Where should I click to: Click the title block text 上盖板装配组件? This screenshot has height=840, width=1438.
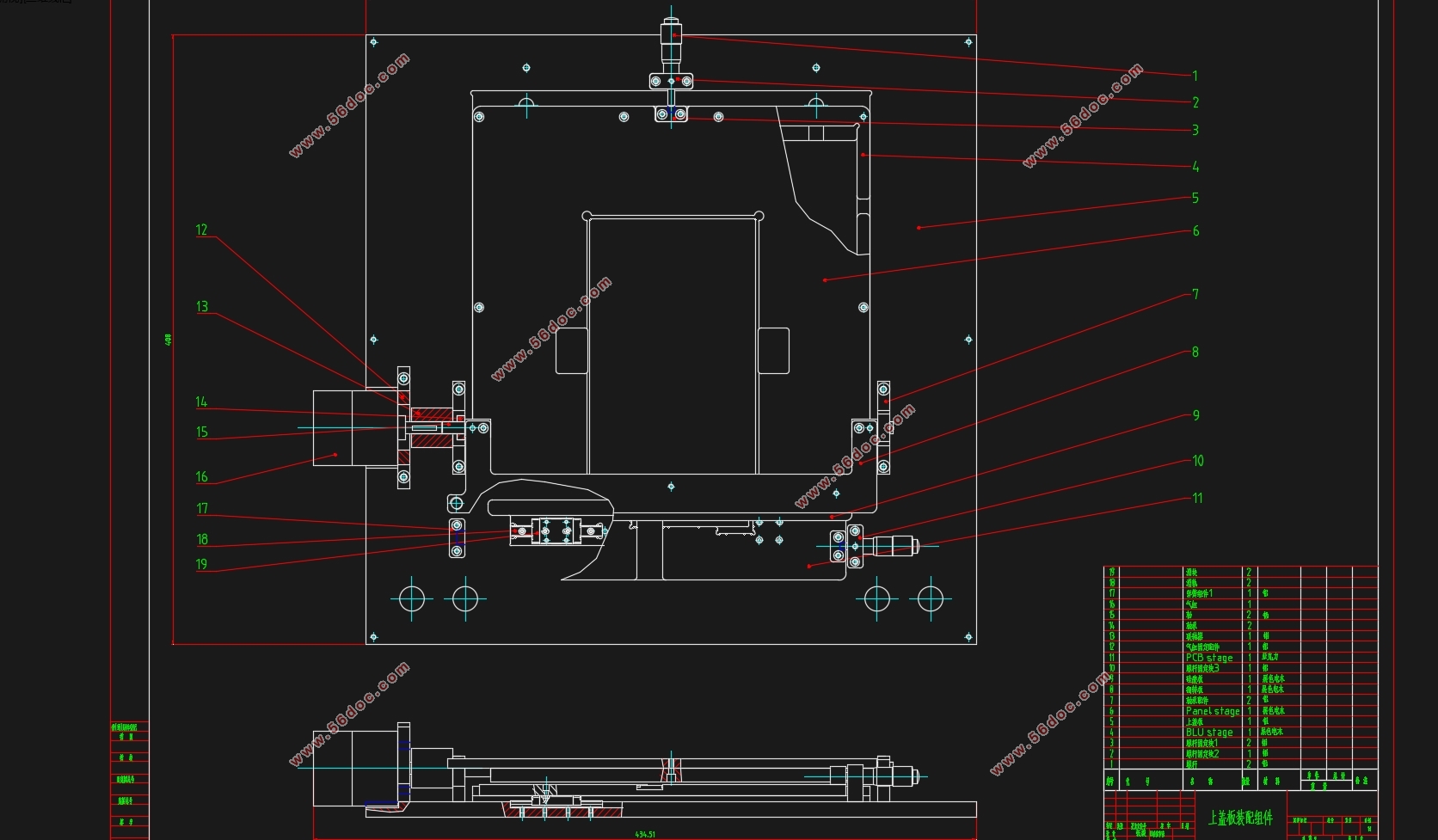(x=1239, y=818)
